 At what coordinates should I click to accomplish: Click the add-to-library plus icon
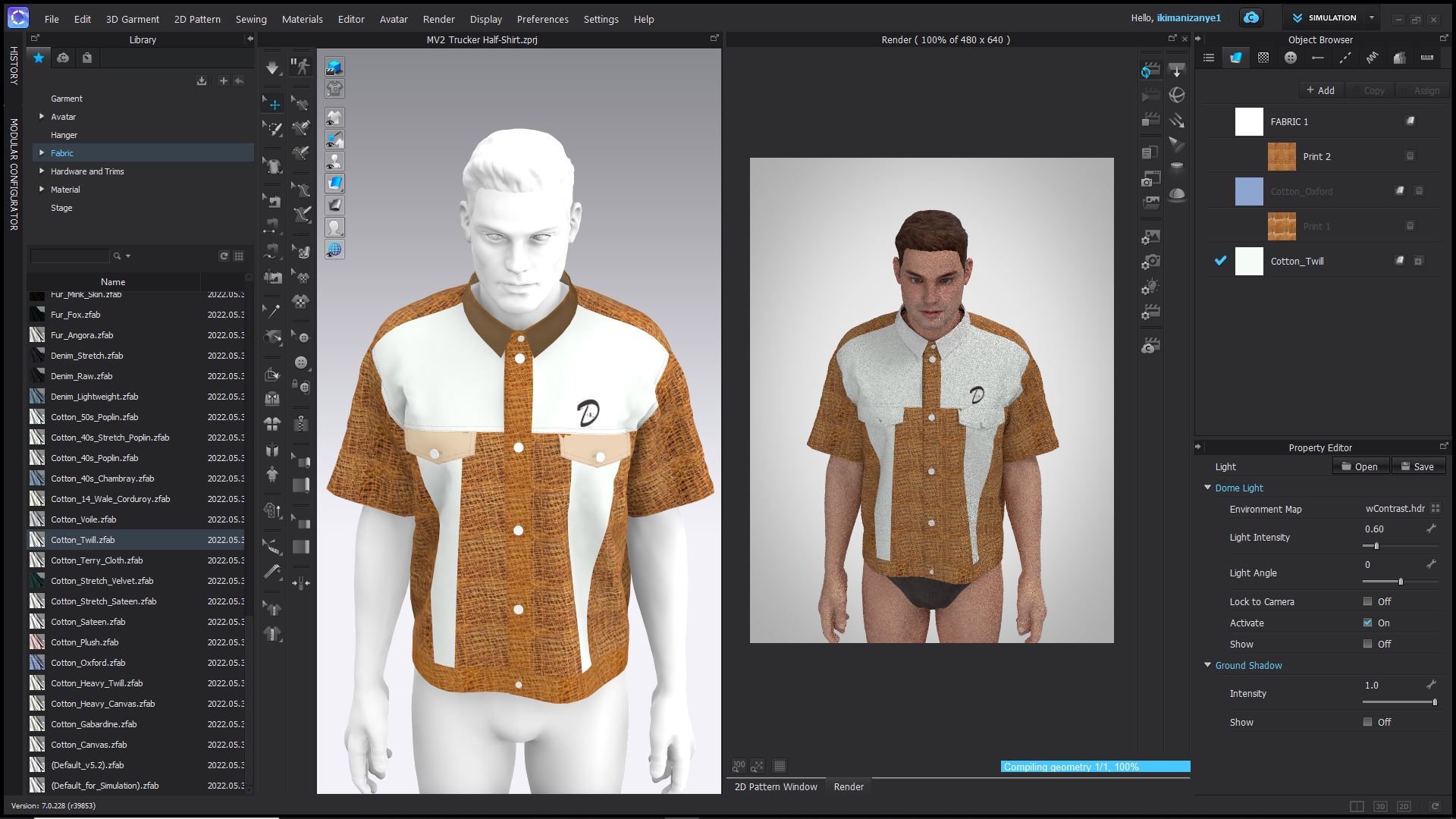[x=223, y=80]
